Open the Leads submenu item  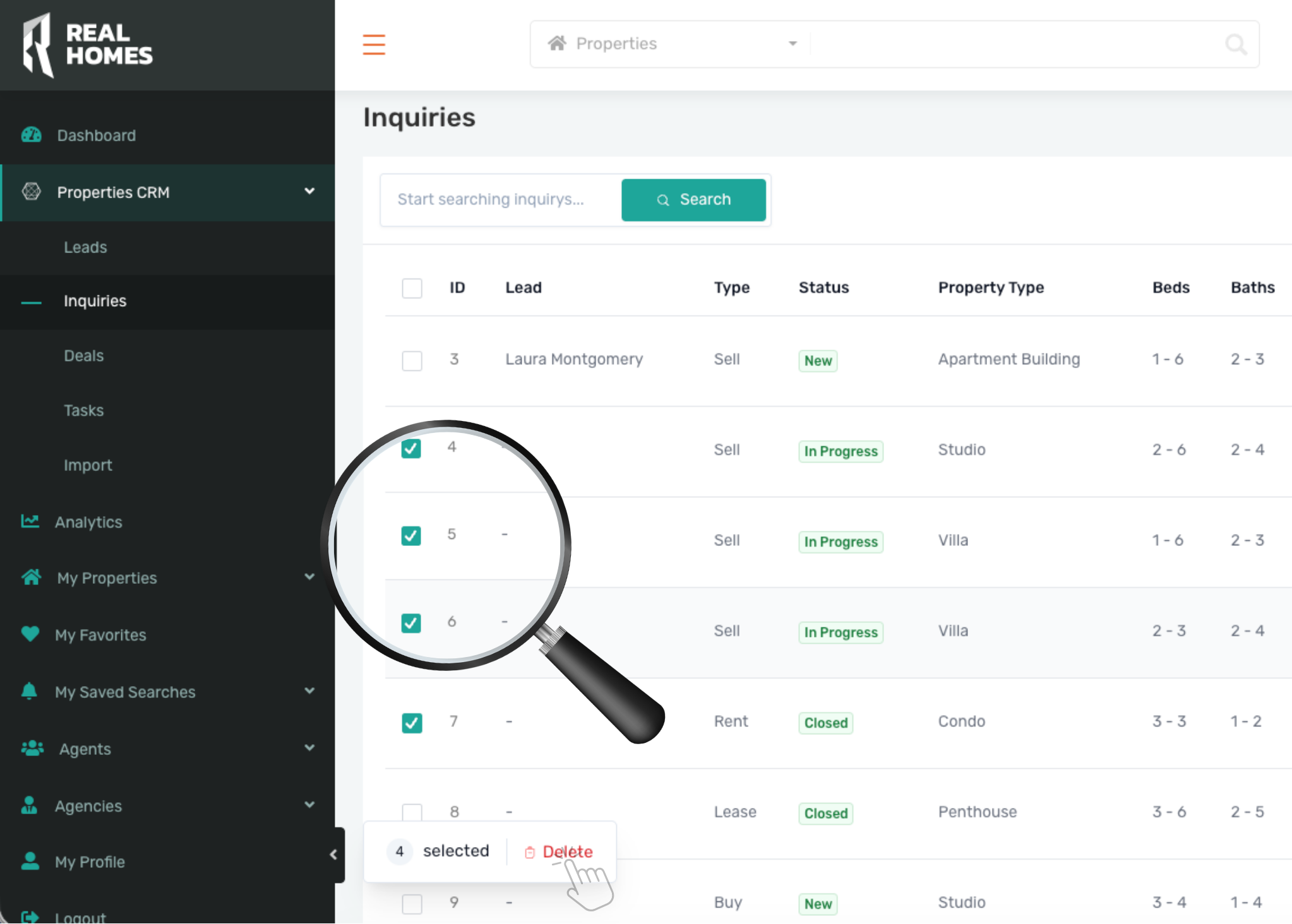(x=85, y=247)
